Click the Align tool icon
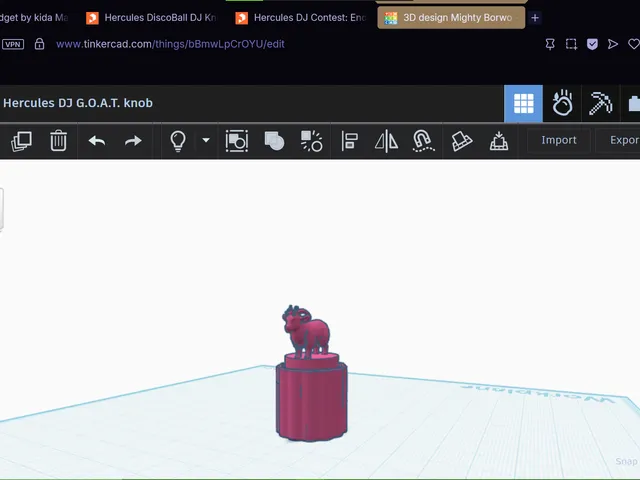 coord(349,141)
